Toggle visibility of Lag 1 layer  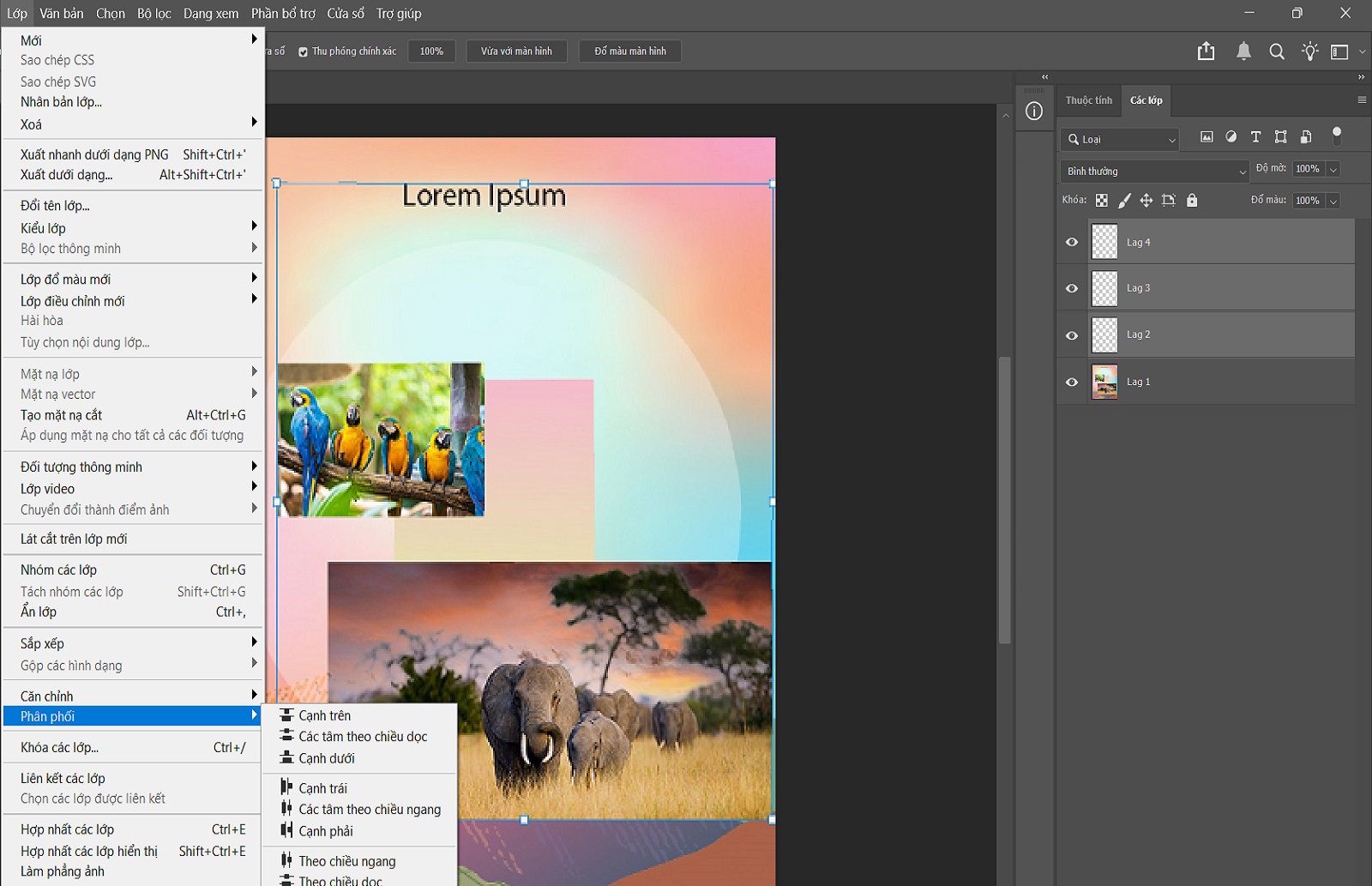pyautogui.click(x=1072, y=383)
